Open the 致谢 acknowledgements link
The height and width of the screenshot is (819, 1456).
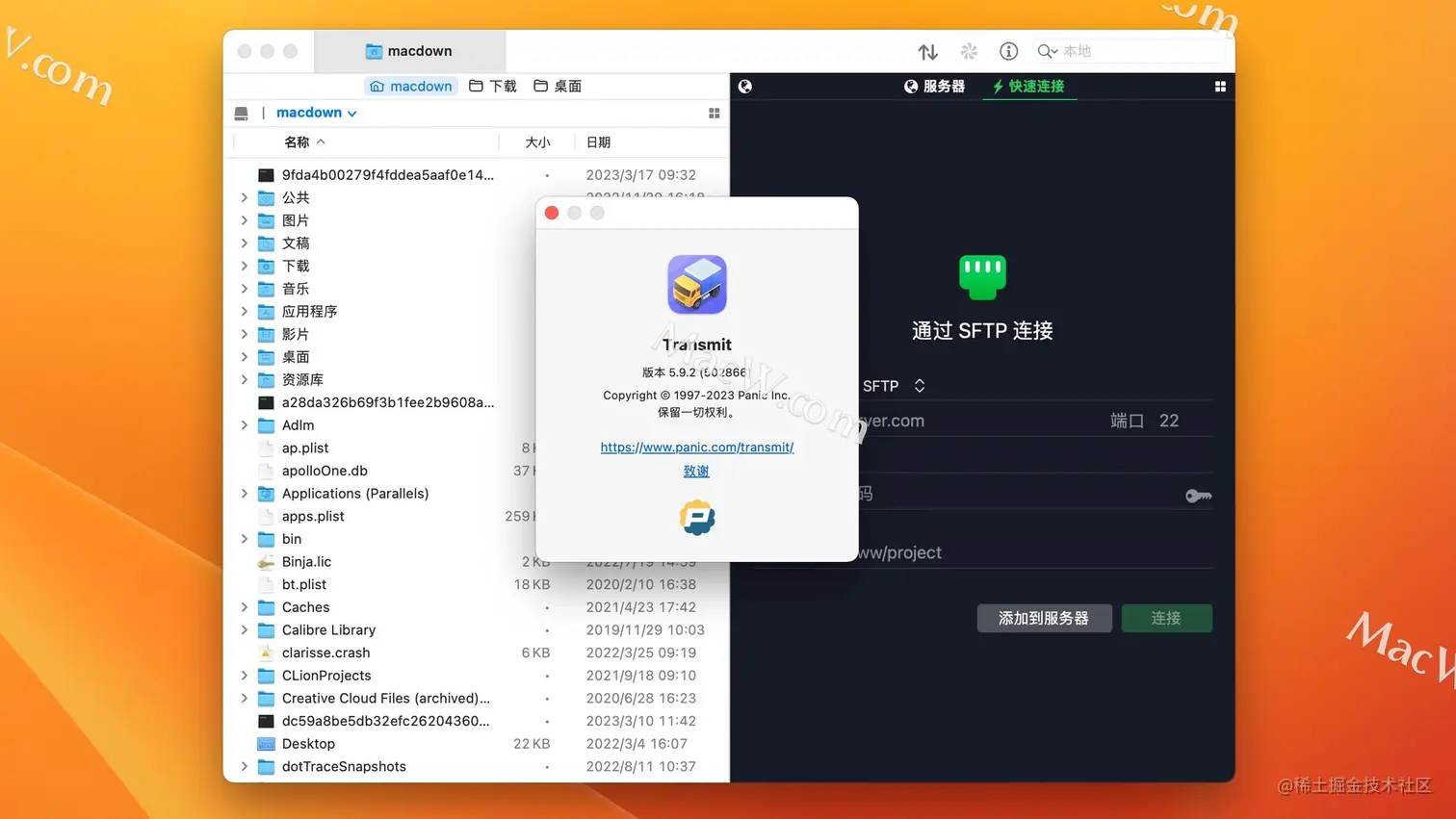(696, 471)
